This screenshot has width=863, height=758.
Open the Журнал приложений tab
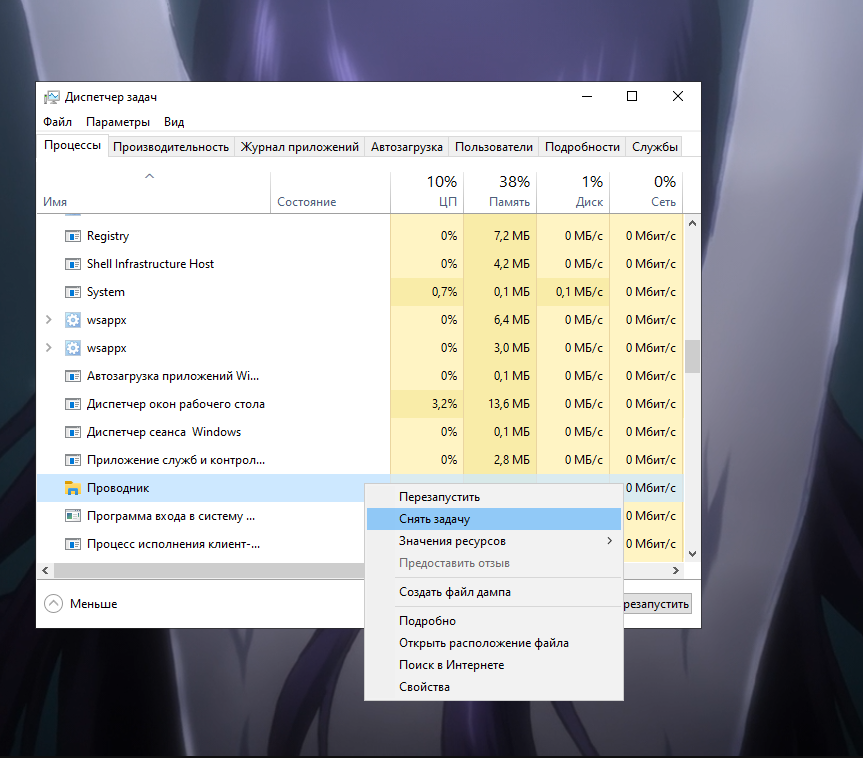click(299, 147)
